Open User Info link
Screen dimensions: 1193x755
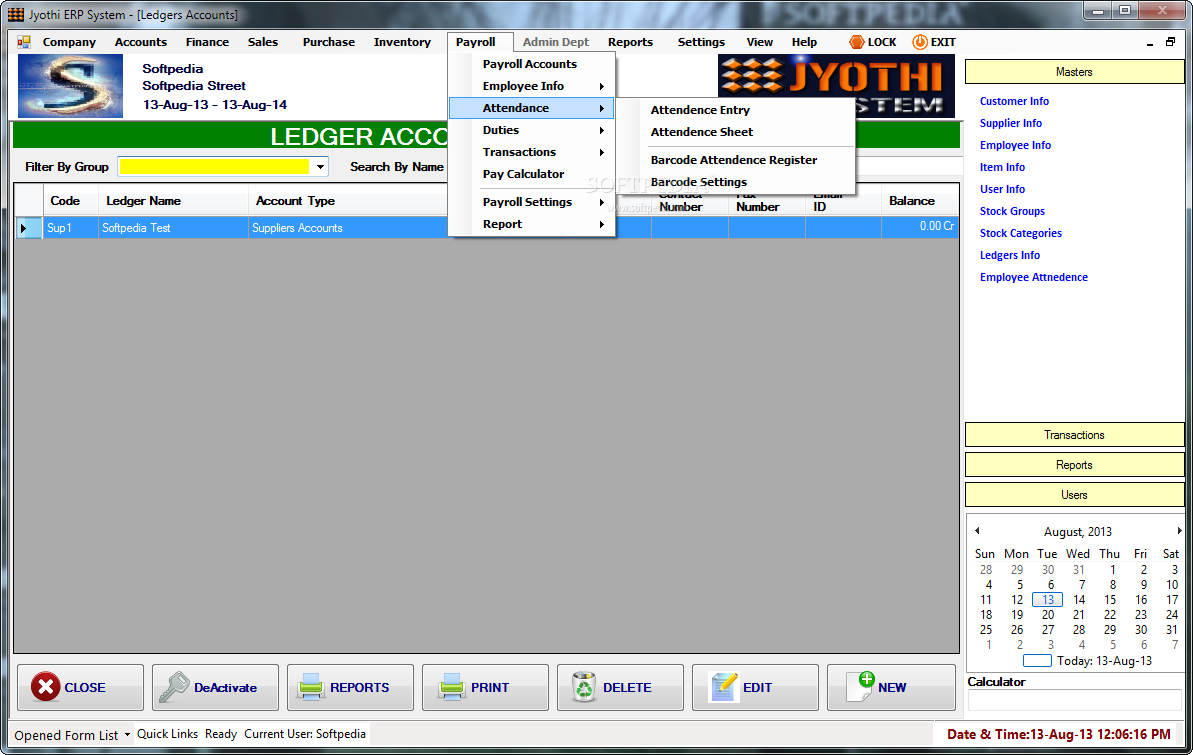coord(1002,190)
